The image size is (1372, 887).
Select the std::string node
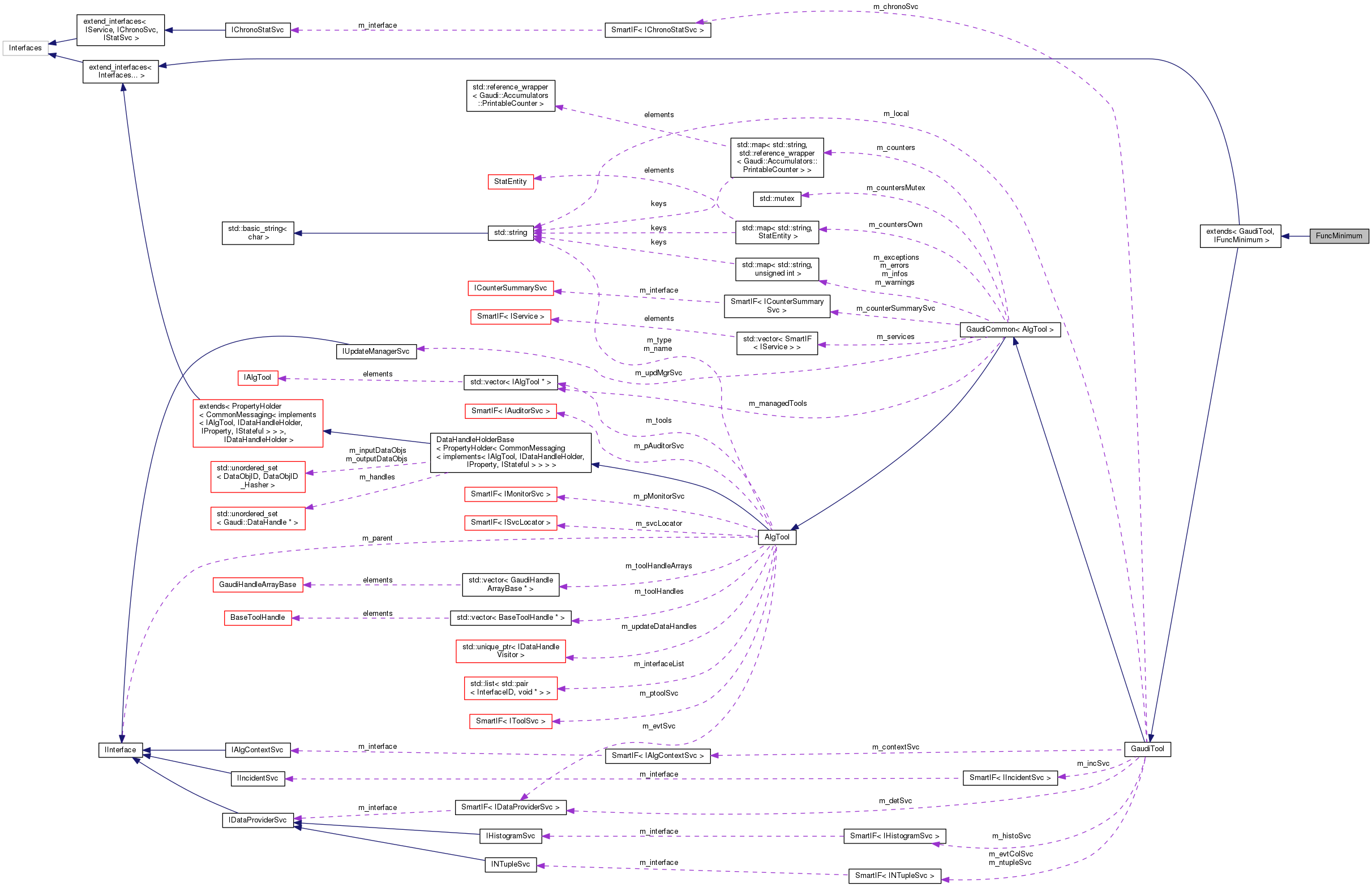tap(510, 233)
